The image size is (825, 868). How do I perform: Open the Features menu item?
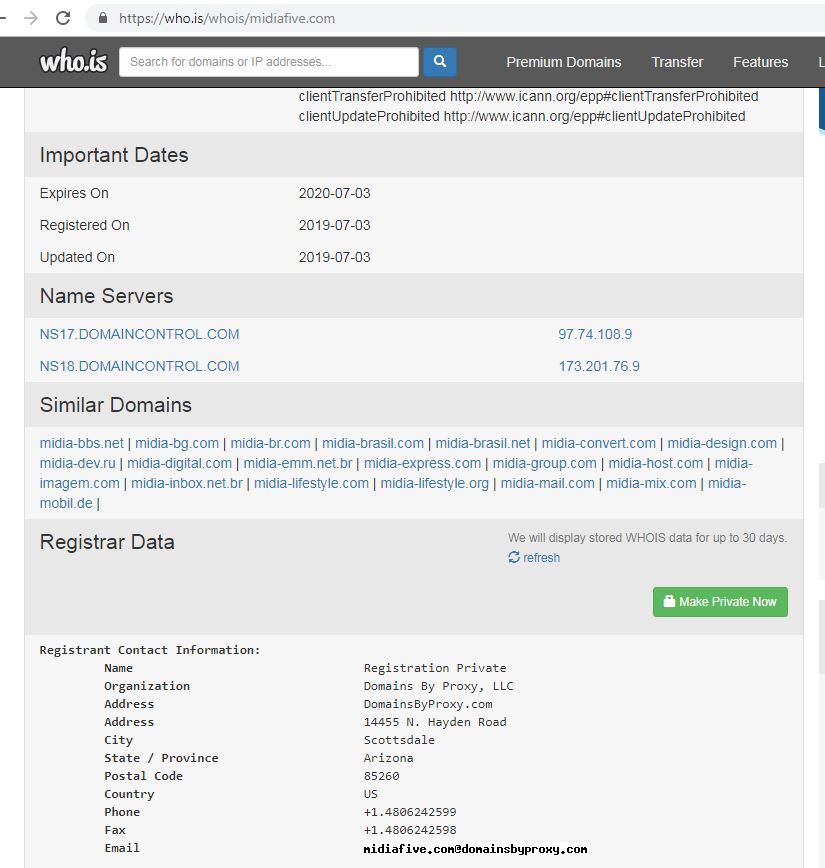(760, 62)
